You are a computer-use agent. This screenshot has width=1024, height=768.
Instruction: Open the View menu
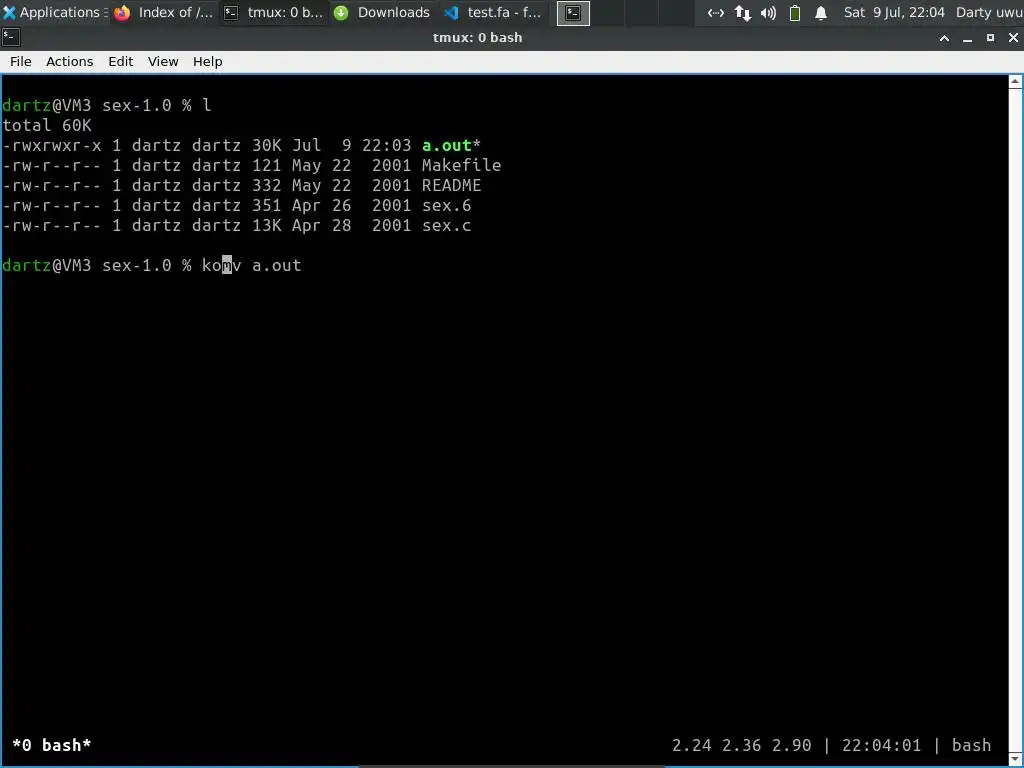(x=163, y=61)
